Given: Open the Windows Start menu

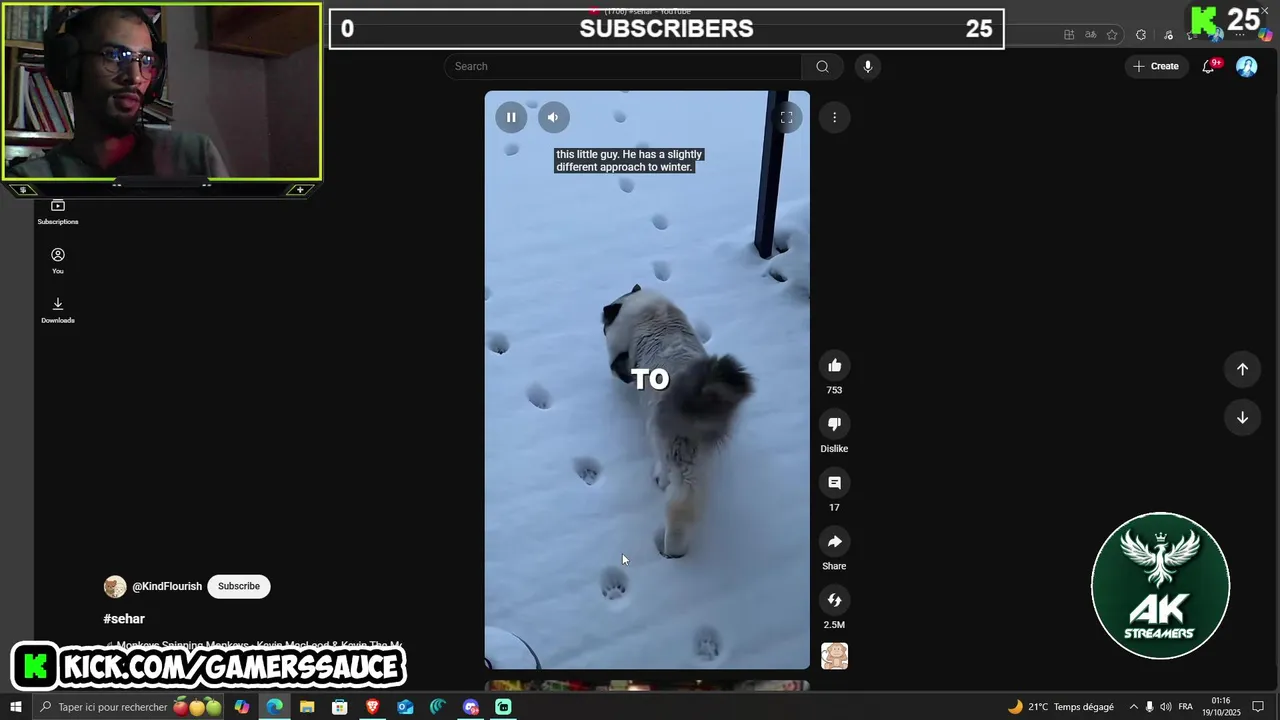Looking at the screenshot, I should point(15,707).
